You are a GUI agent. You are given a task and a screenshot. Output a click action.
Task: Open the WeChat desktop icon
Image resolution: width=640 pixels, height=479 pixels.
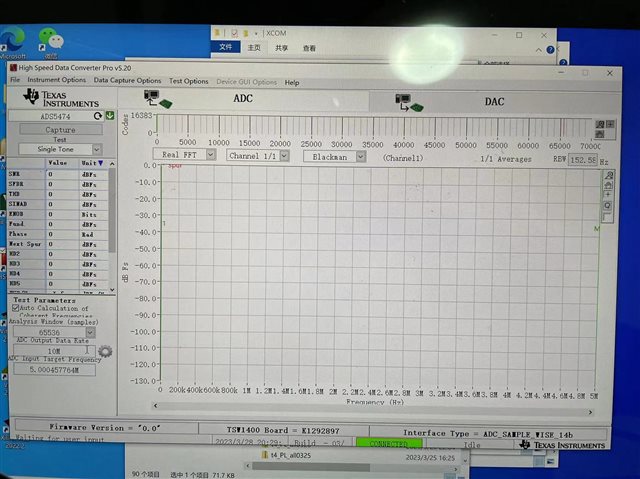click(x=51, y=42)
